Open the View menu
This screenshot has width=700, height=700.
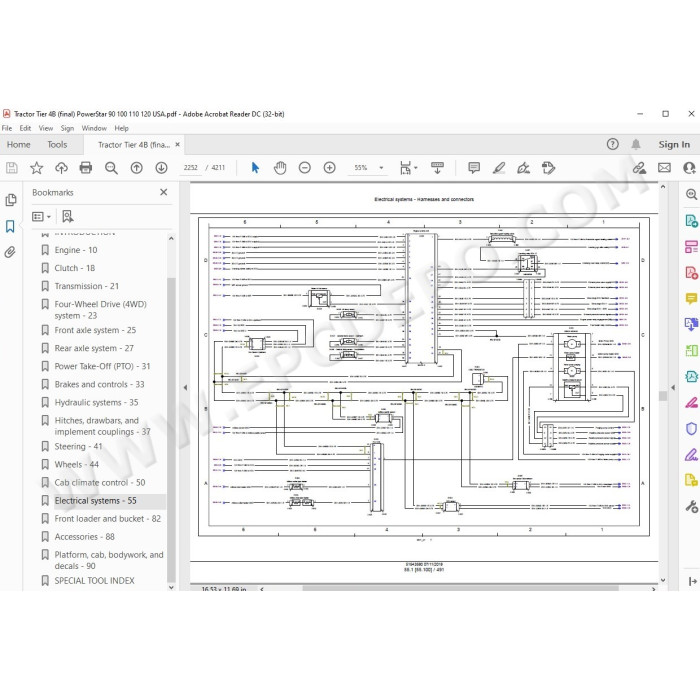[x=46, y=128]
